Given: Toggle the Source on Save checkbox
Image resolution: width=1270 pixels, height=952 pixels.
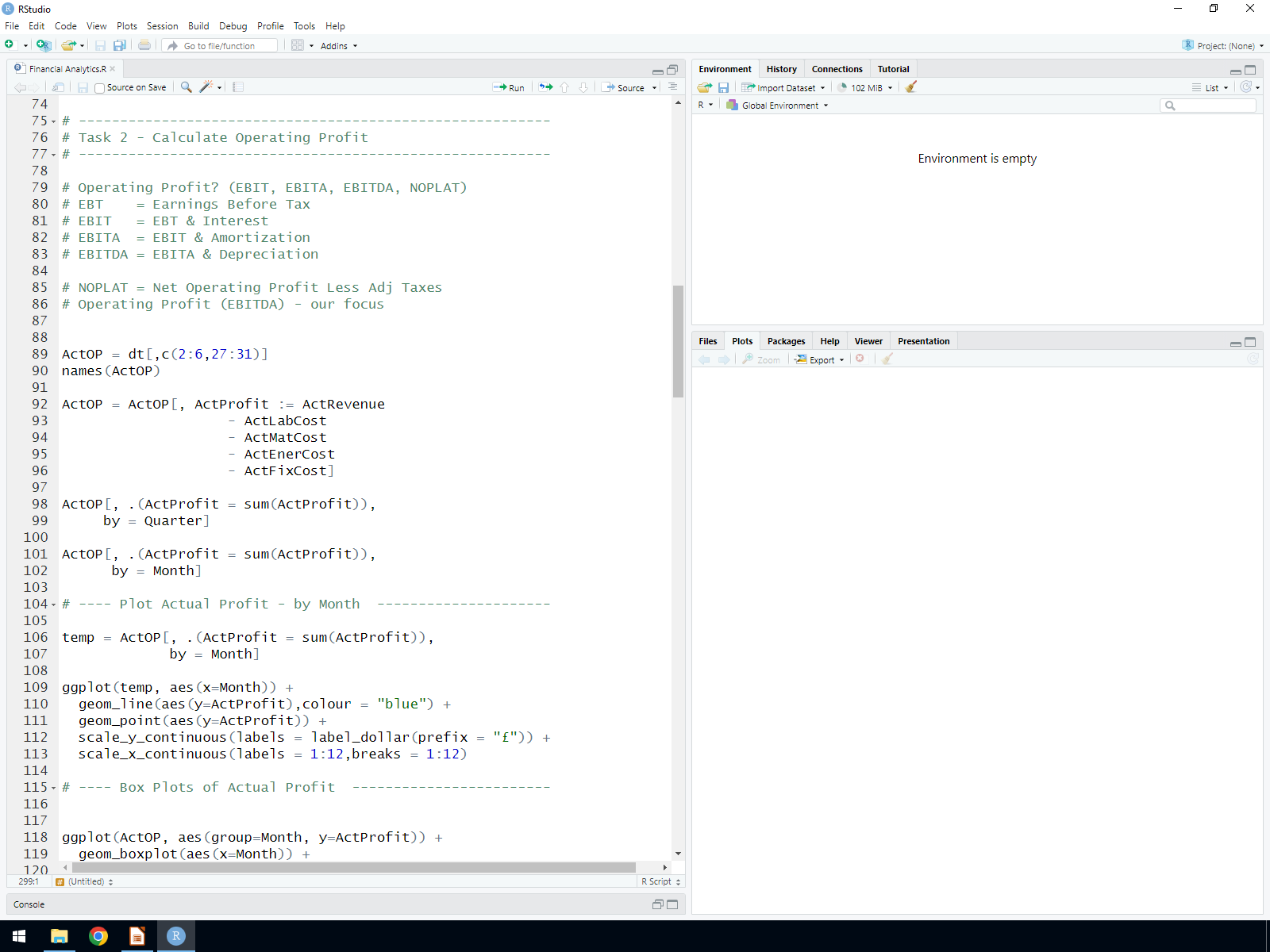Looking at the screenshot, I should click(x=100, y=88).
